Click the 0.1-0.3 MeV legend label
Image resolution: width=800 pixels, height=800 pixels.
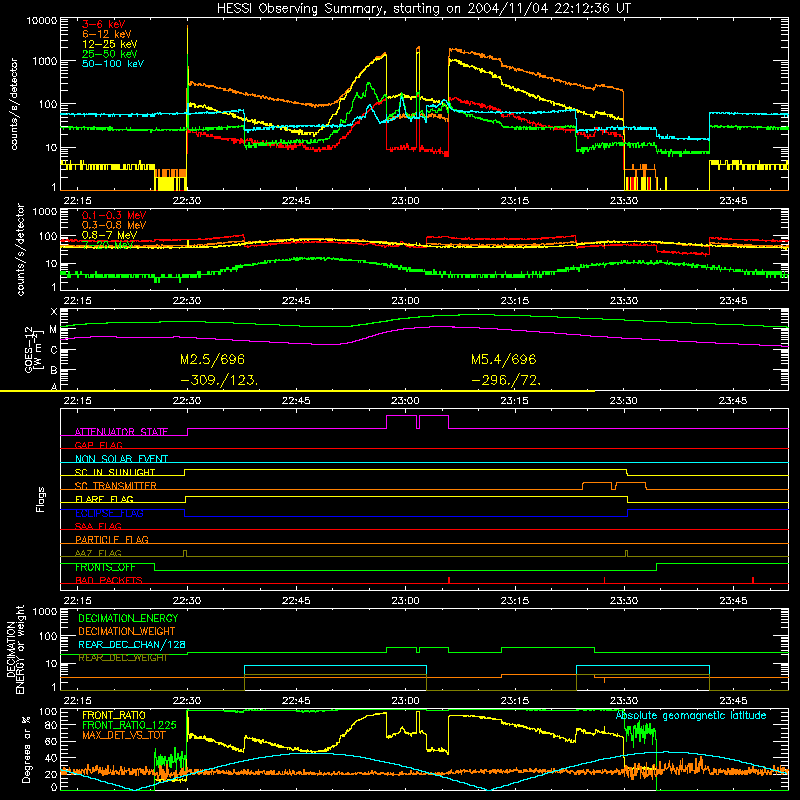[114, 215]
